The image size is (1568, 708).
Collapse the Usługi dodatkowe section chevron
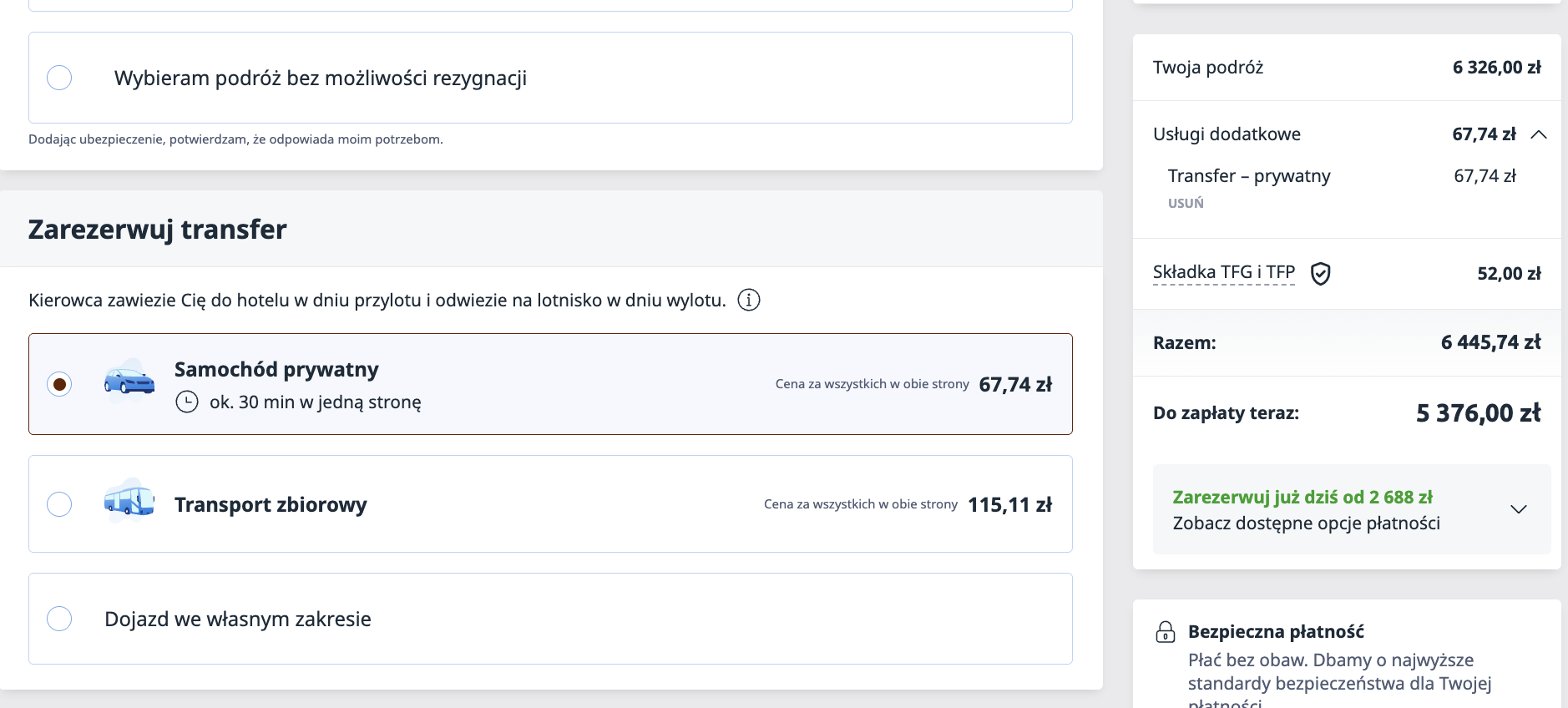(x=1539, y=134)
